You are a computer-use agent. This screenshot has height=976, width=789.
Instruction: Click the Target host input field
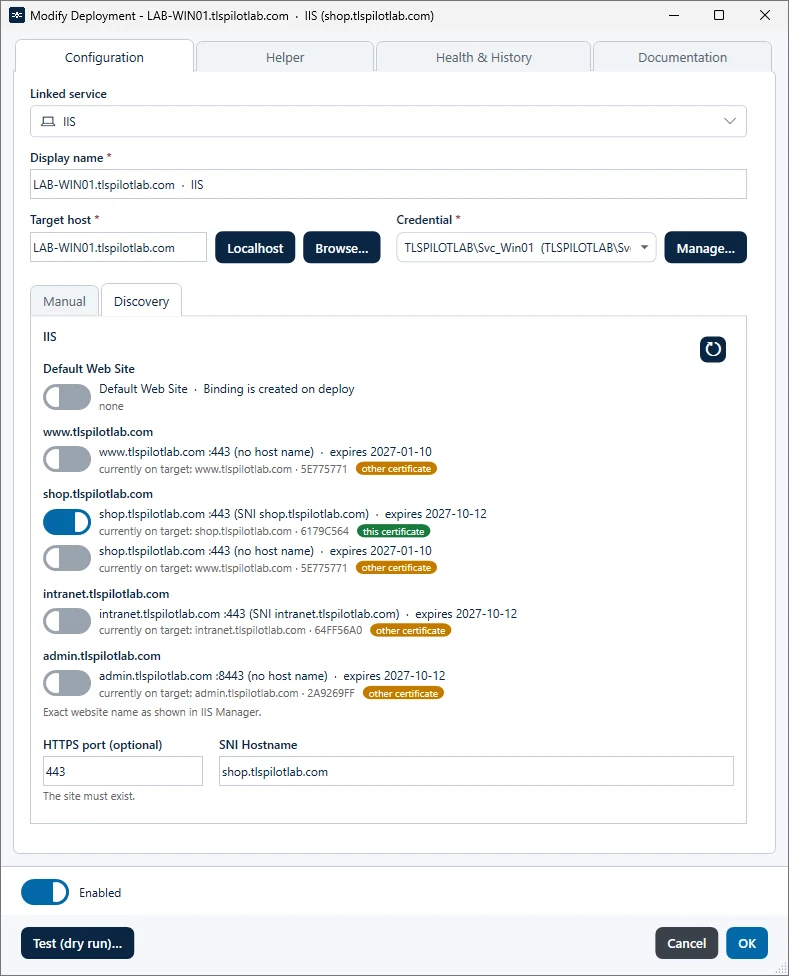pyautogui.click(x=118, y=248)
